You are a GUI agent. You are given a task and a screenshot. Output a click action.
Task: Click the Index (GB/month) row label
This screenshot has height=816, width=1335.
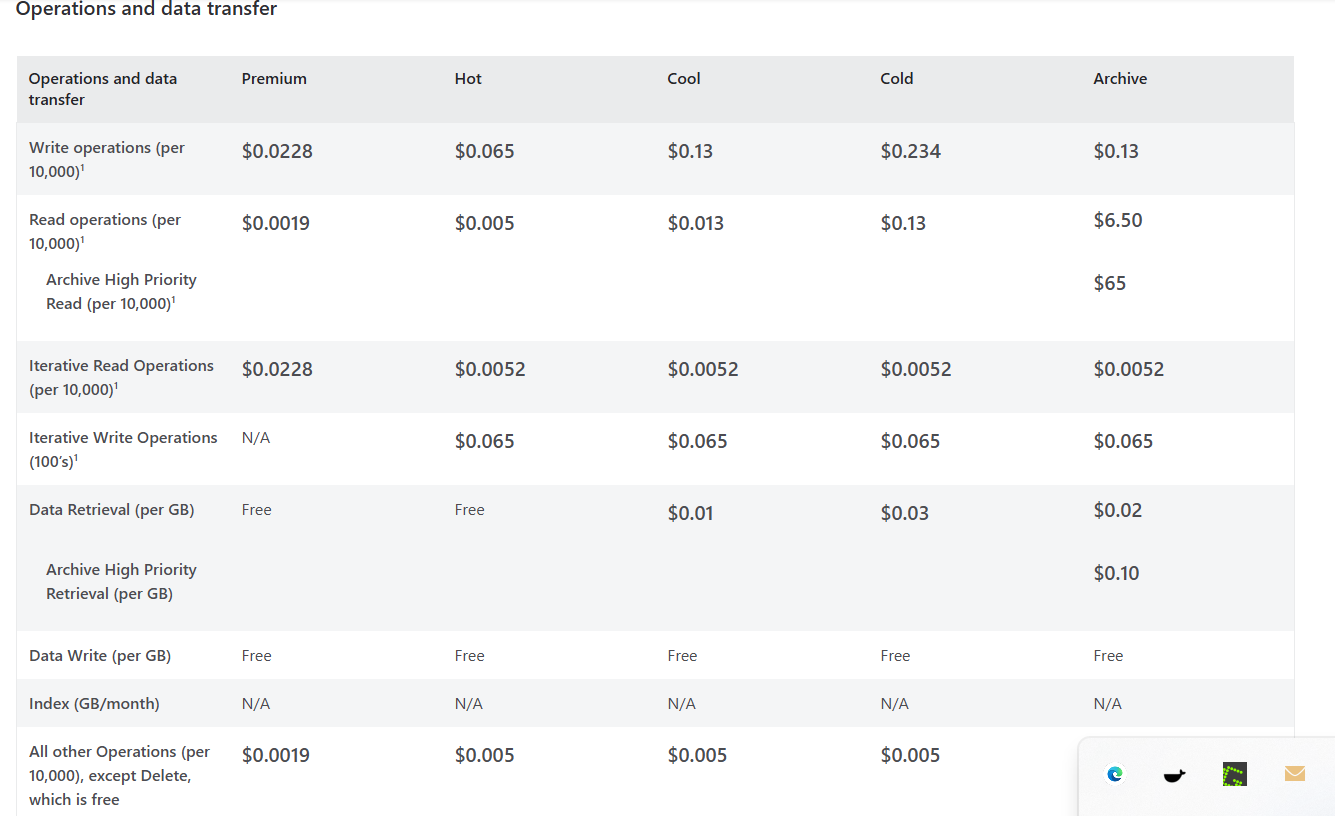pos(94,703)
